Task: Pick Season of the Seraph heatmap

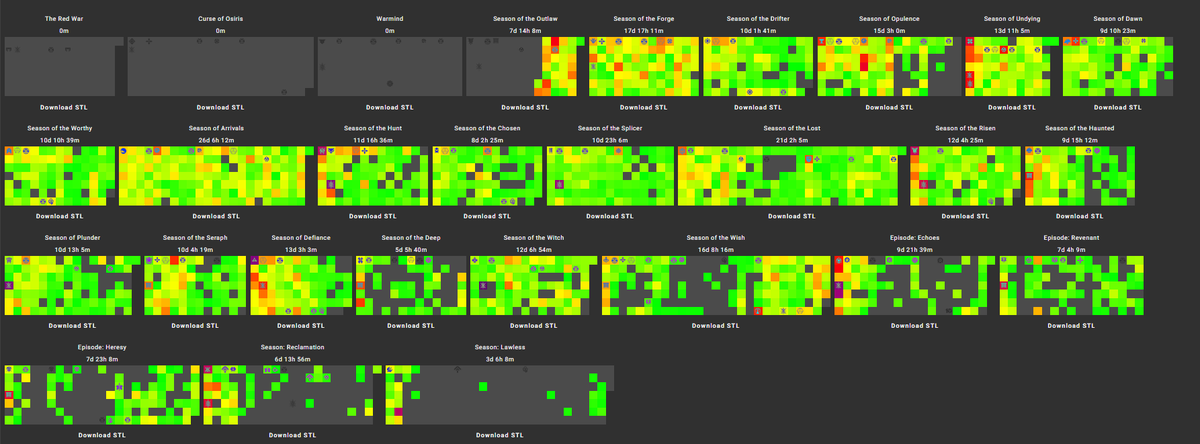Action: coord(195,285)
